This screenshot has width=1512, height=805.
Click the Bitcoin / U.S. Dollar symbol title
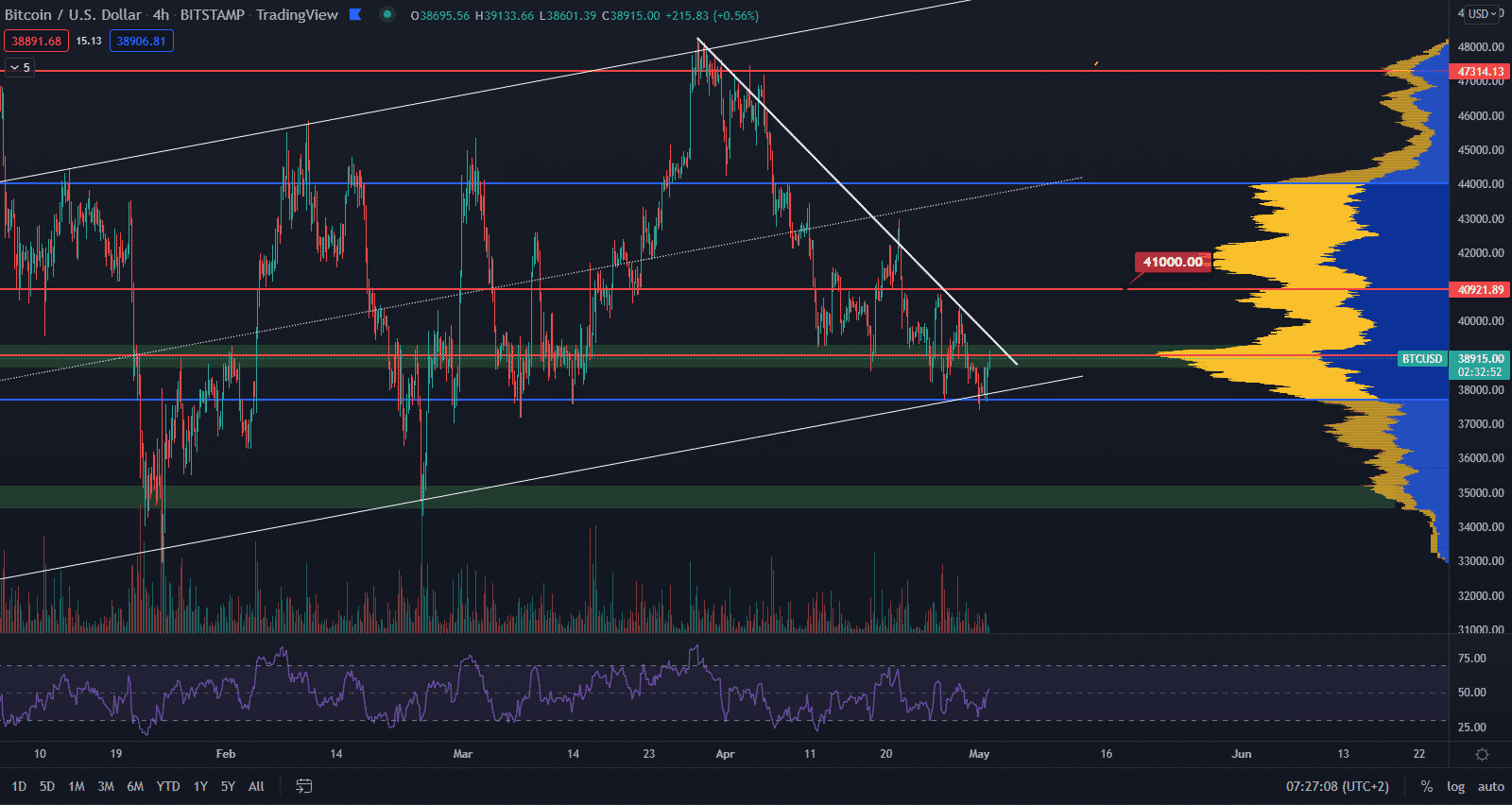point(73,15)
